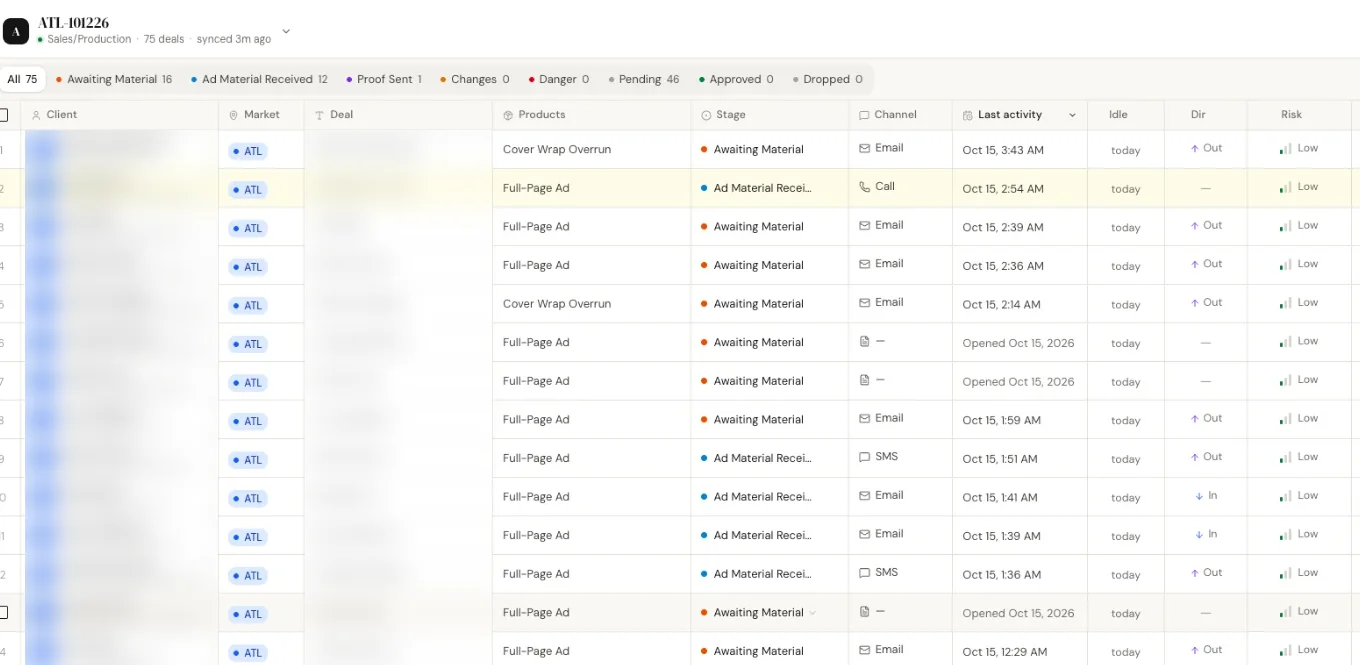Image resolution: width=1360 pixels, height=665 pixels.
Task: Click 'synced 3m ago' status text
Action: 234,39
